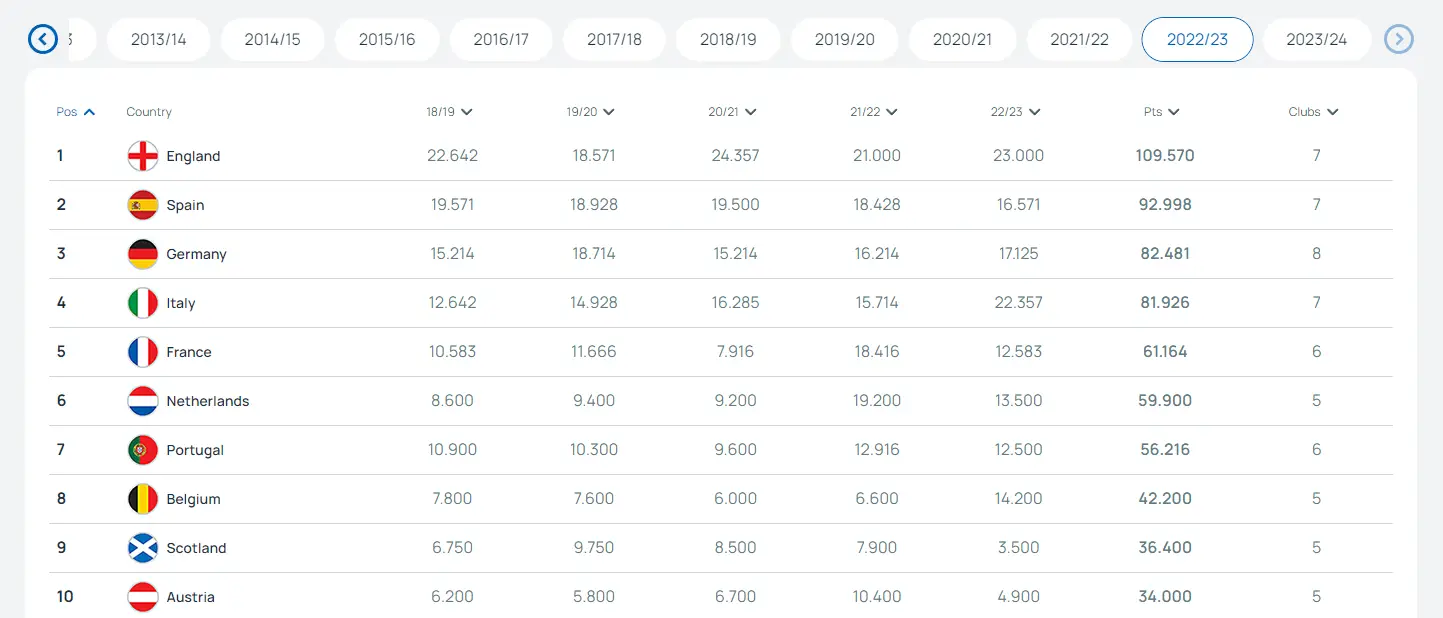Click the Spain flag icon

click(x=143, y=205)
